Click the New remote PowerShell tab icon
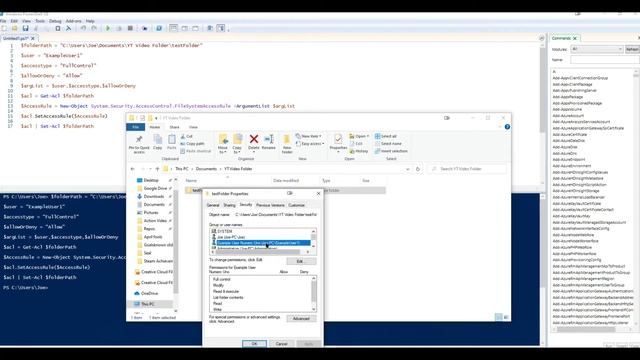Viewport: 640px width, 360px height. pos(144,28)
